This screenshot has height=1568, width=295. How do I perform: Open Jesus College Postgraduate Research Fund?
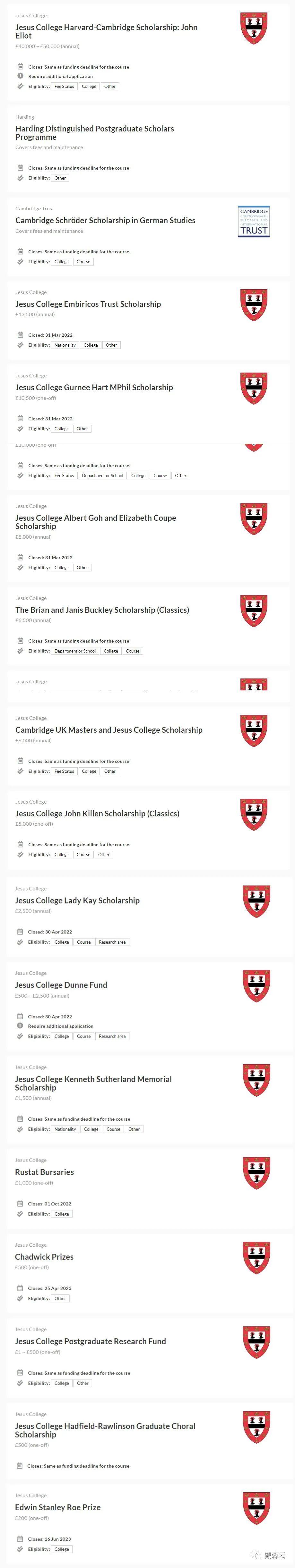[90, 1341]
